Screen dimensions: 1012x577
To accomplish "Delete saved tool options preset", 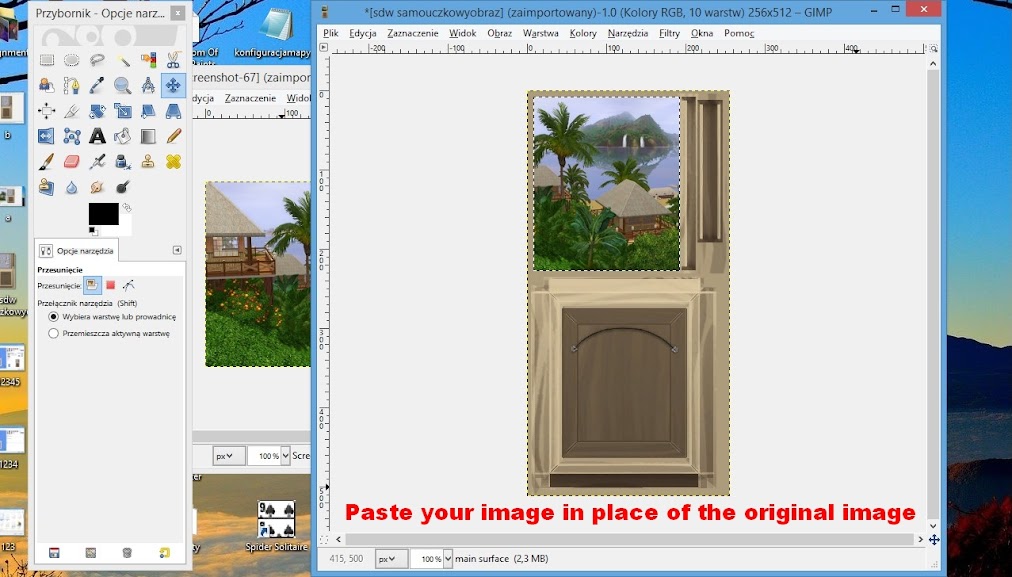I will click(x=127, y=552).
